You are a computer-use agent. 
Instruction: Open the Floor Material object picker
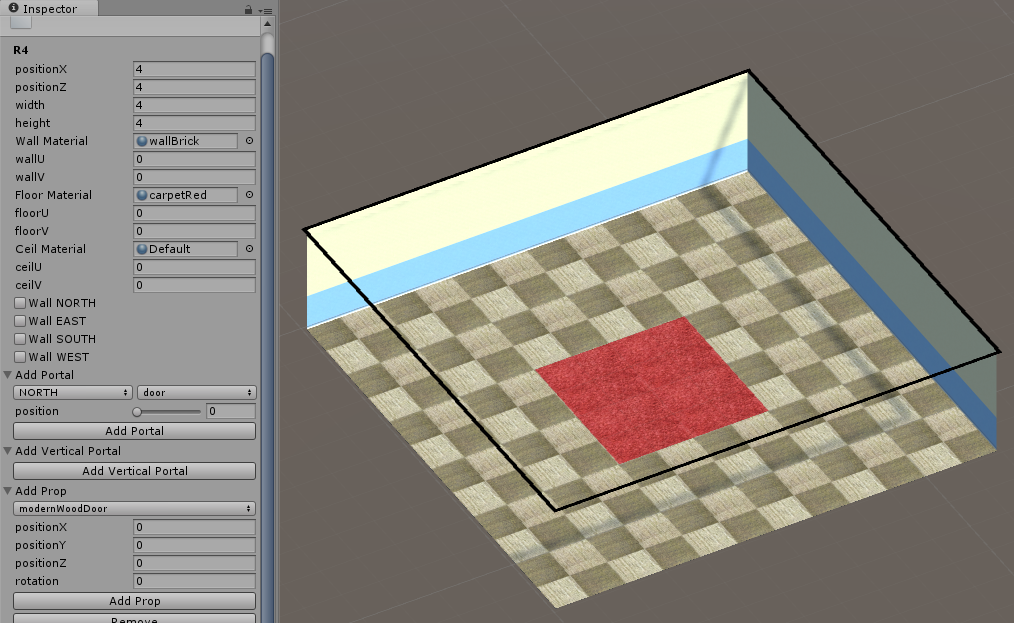coord(249,195)
